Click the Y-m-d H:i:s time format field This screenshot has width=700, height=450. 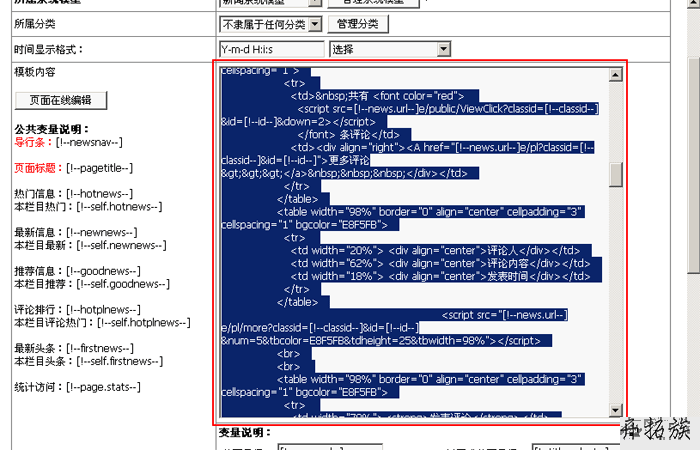tap(271, 49)
